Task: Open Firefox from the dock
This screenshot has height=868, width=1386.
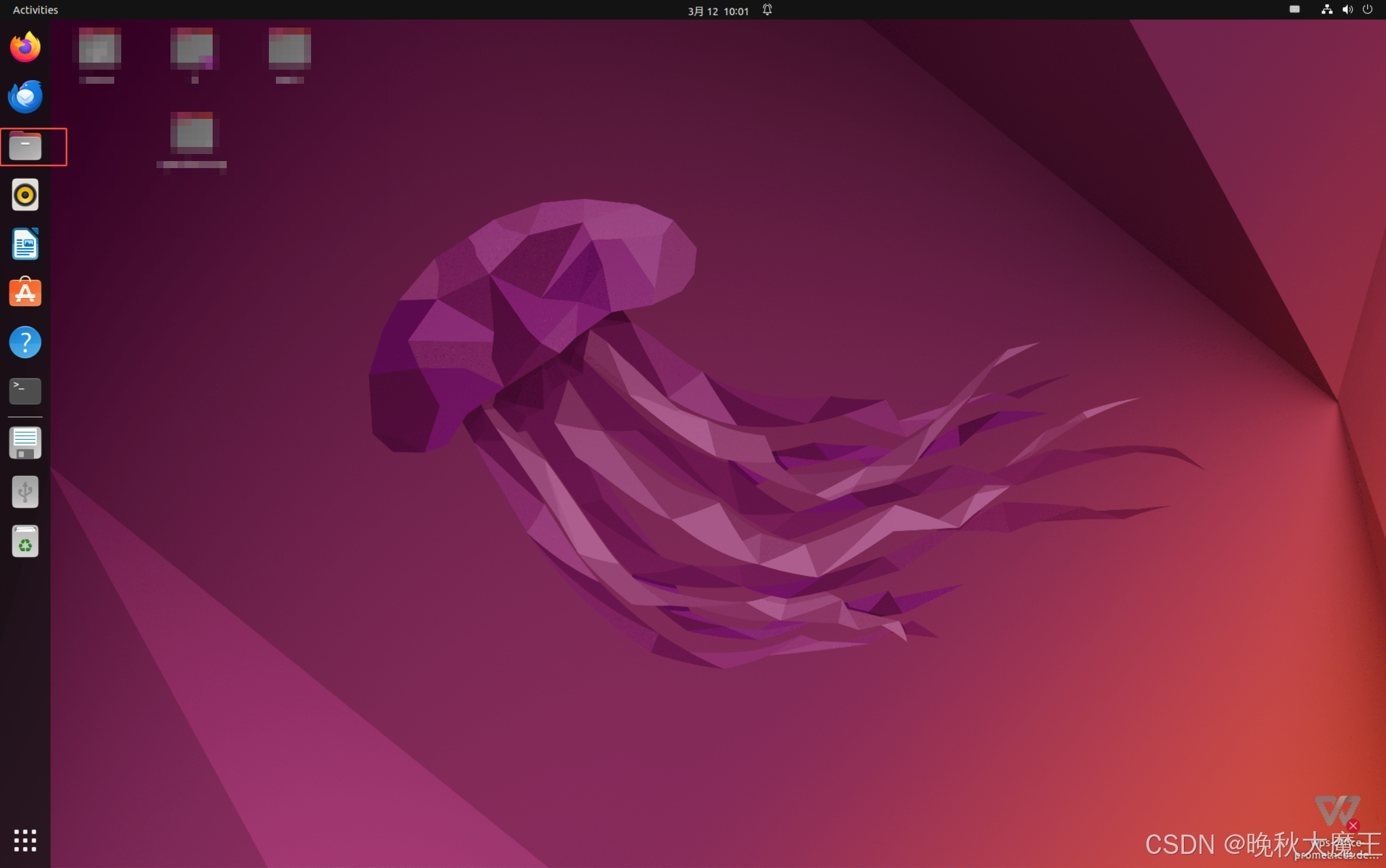Action: tap(25, 47)
